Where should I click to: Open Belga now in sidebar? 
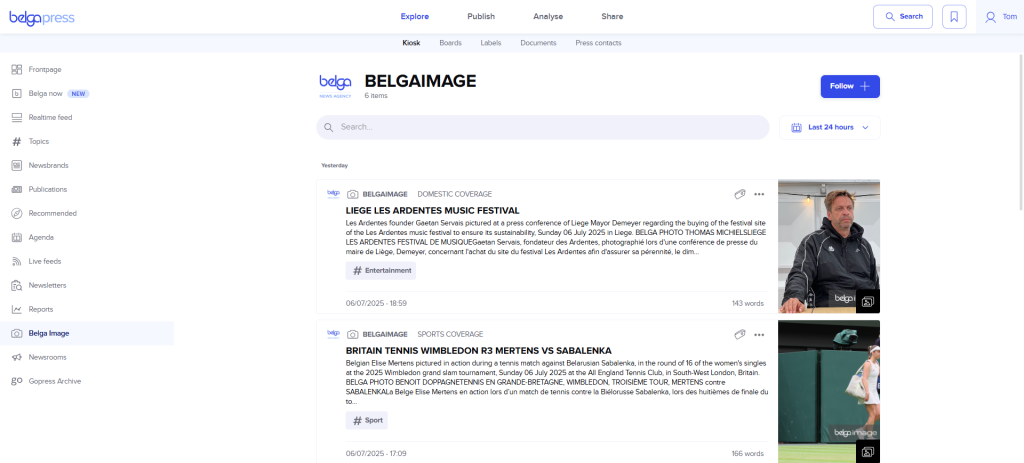click(45, 93)
